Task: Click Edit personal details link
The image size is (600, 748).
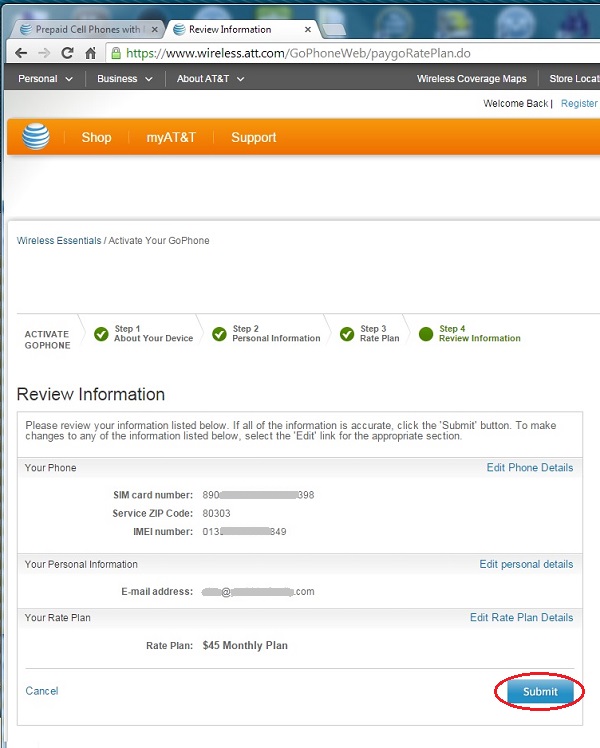Action: tap(526, 564)
